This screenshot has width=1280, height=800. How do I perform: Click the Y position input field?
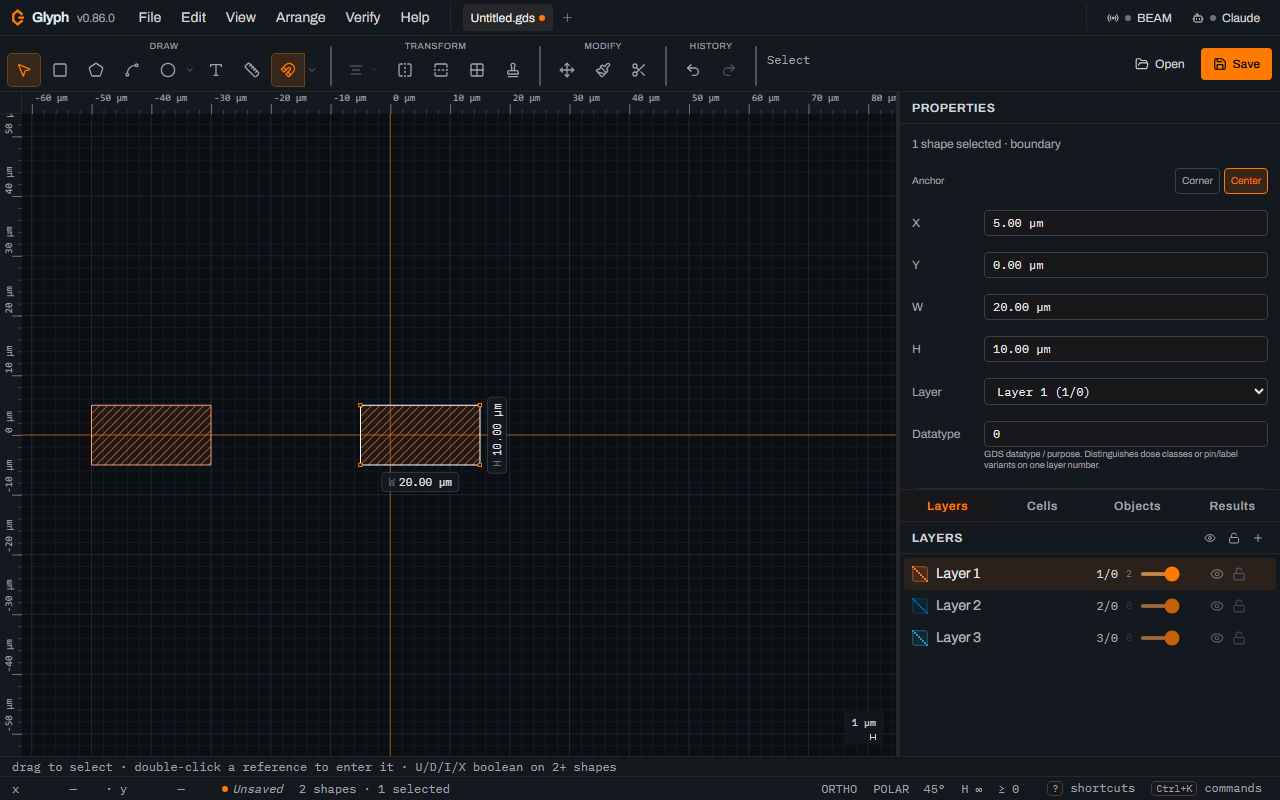point(1126,265)
